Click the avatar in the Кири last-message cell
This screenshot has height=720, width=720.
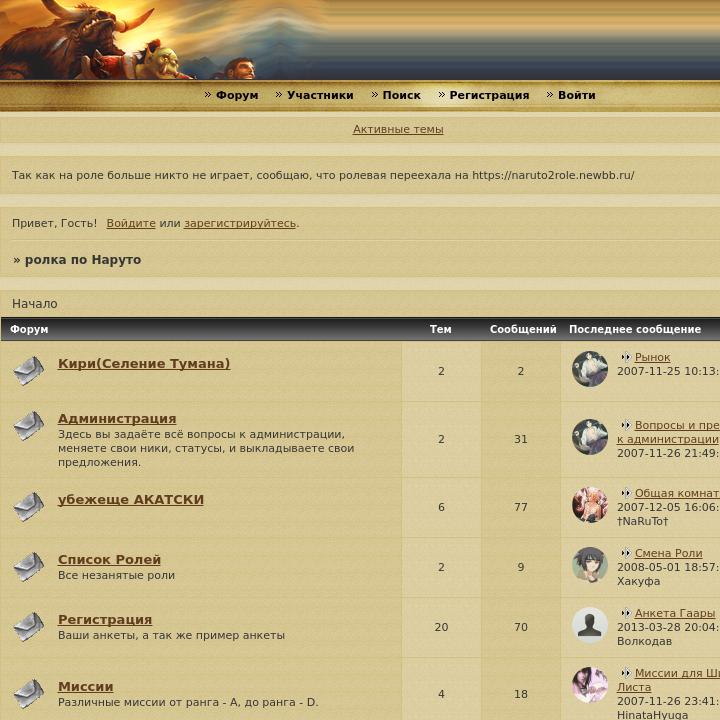tap(590, 369)
